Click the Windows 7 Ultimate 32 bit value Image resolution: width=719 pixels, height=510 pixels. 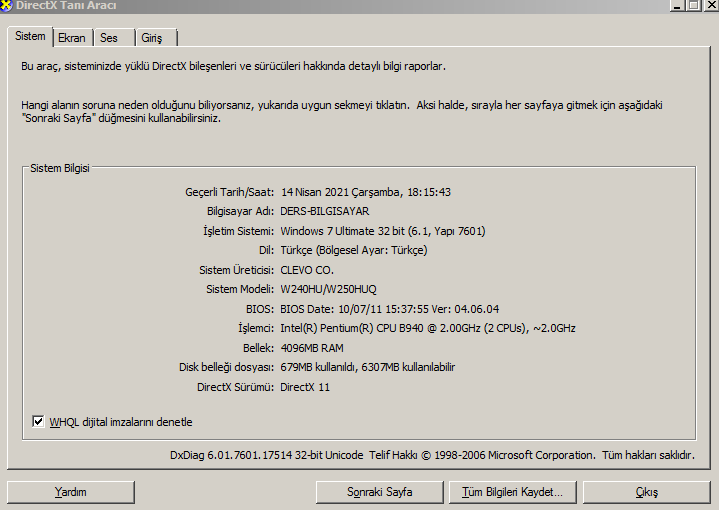[383, 231]
